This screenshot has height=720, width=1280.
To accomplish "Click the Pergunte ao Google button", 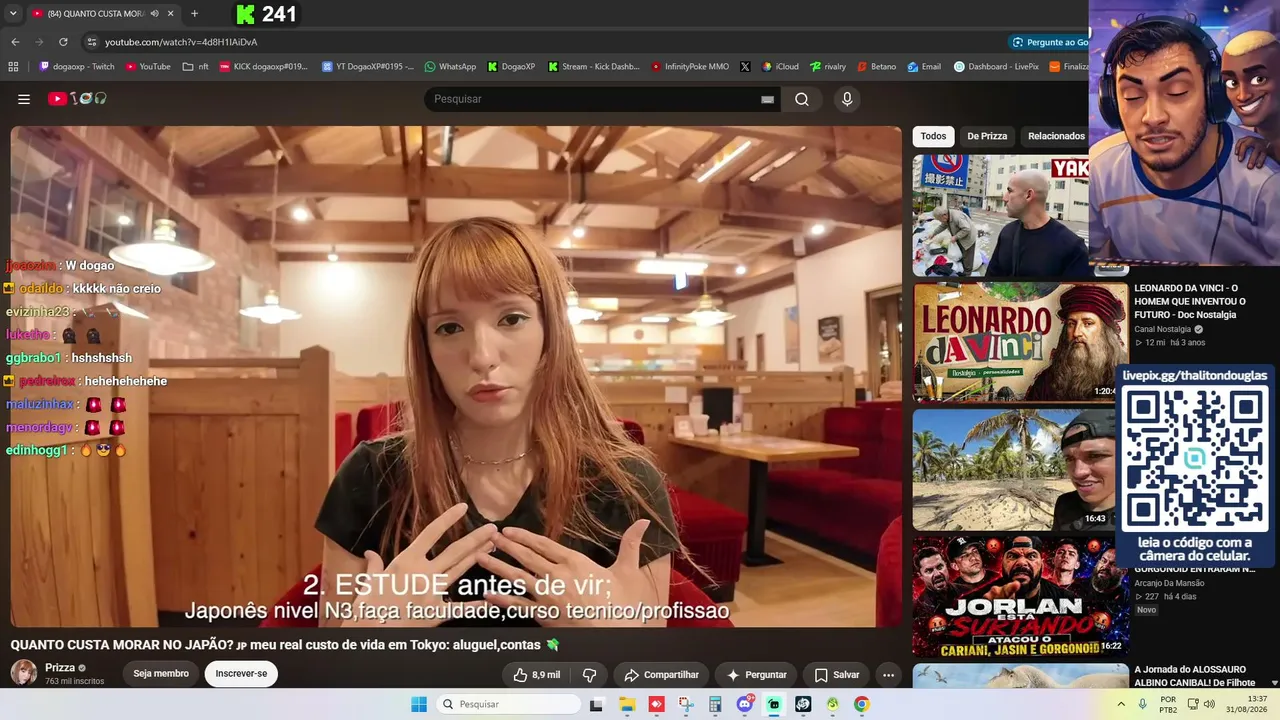I will coord(1049,42).
